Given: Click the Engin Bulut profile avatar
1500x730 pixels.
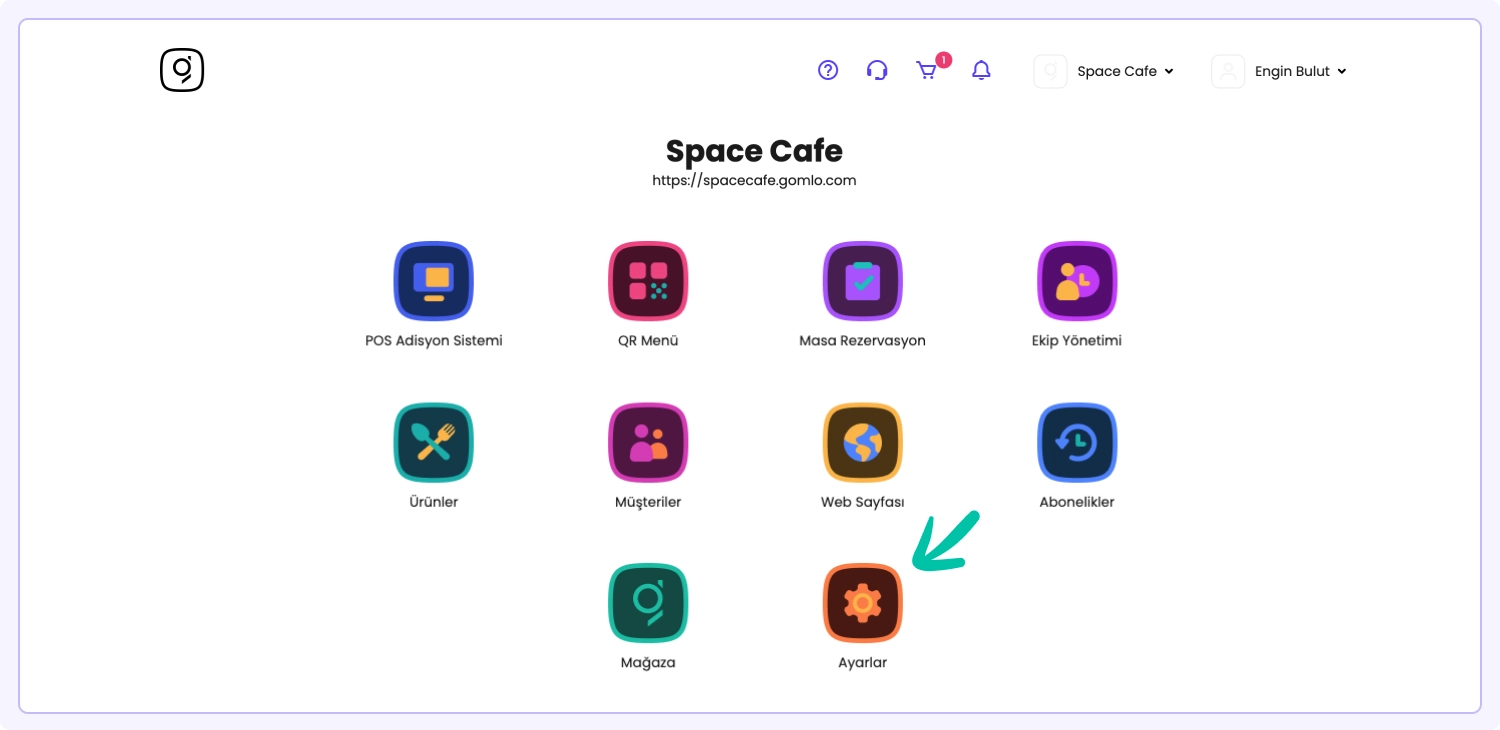Looking at the screenshot, I should click(1228, 71).
